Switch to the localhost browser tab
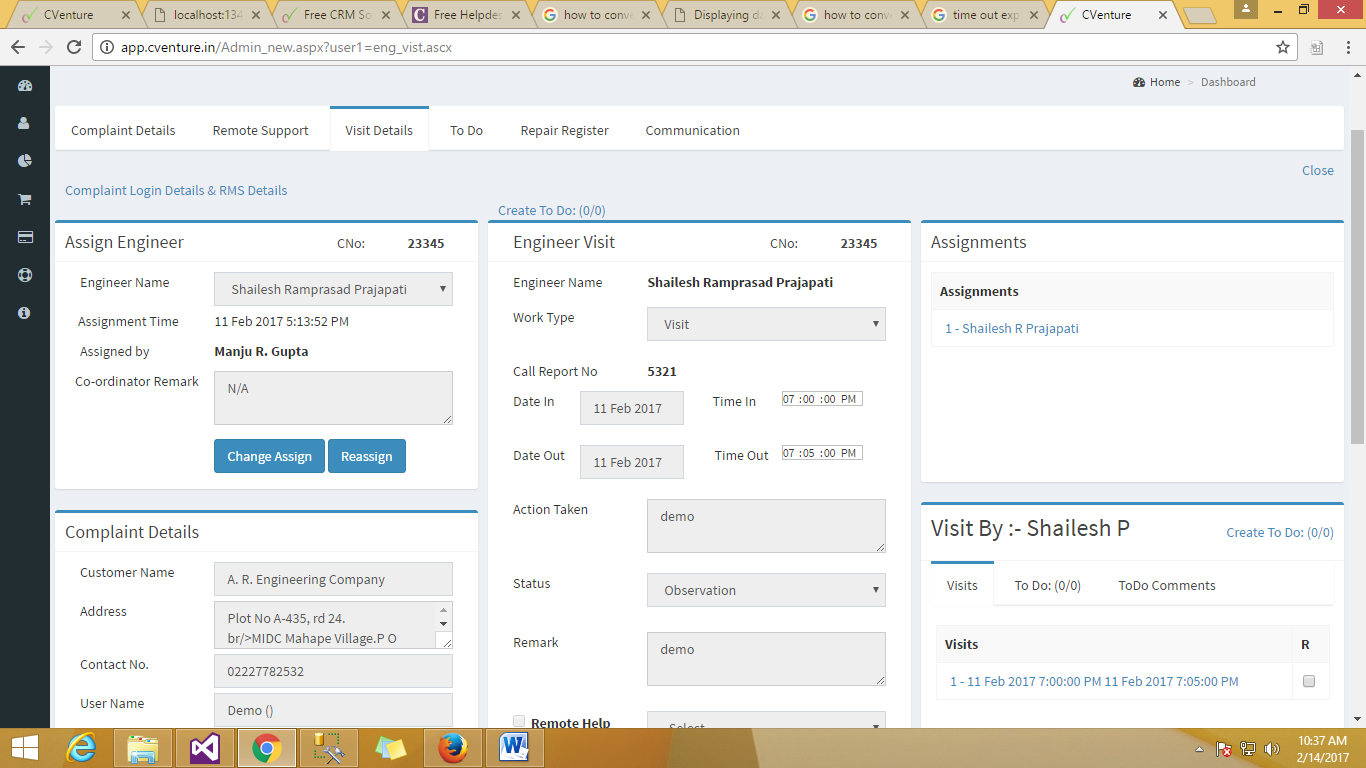1366x768 pixels. pyautogui.click(x=207, y=15)
